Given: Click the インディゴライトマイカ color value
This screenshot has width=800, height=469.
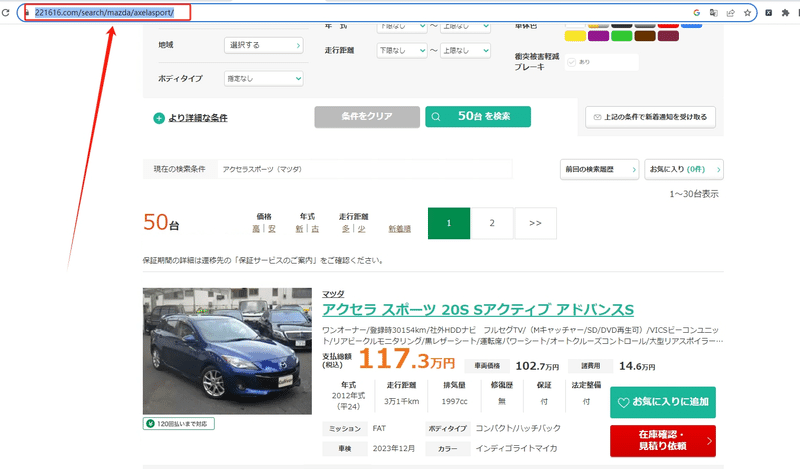Looking at the screenshot, I should 516,449.
